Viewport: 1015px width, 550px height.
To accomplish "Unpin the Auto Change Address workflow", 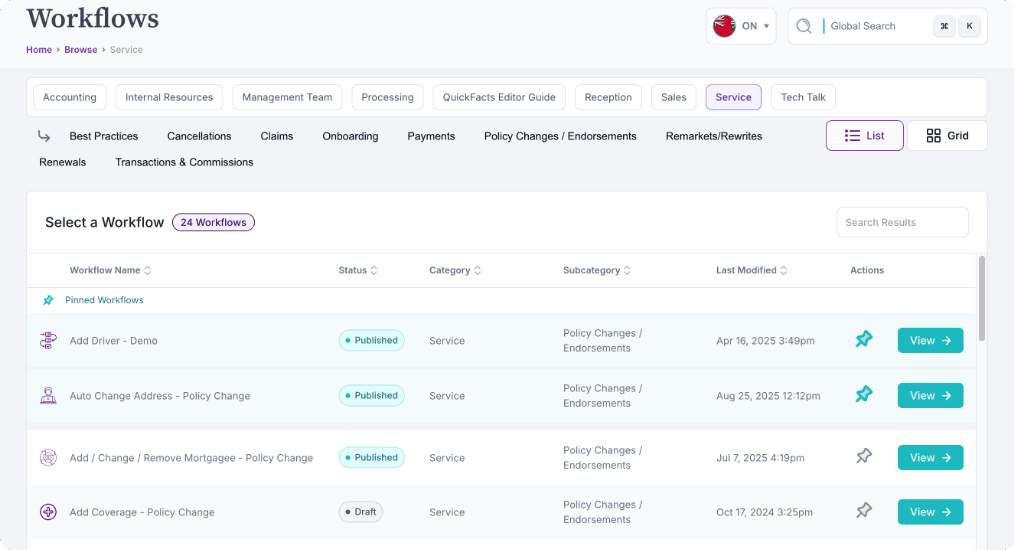I will [x=864, y=395].
